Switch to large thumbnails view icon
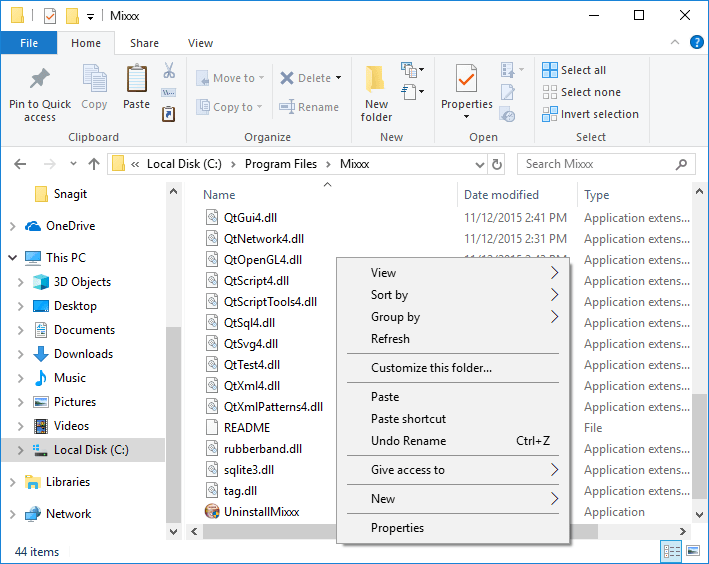 [x=692, y=550]
